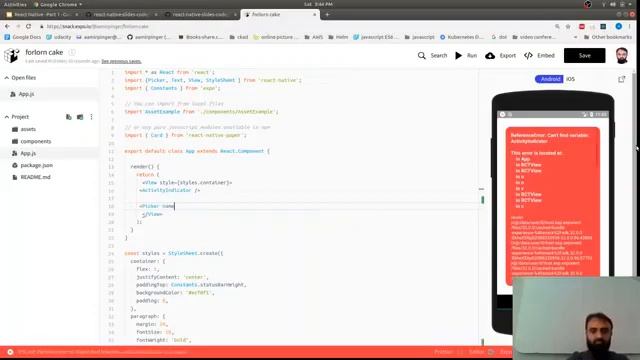Viewport: 640px width, 360px height.
Task: Edit project info icon beside forlorn cake
Action: [72, 52]
